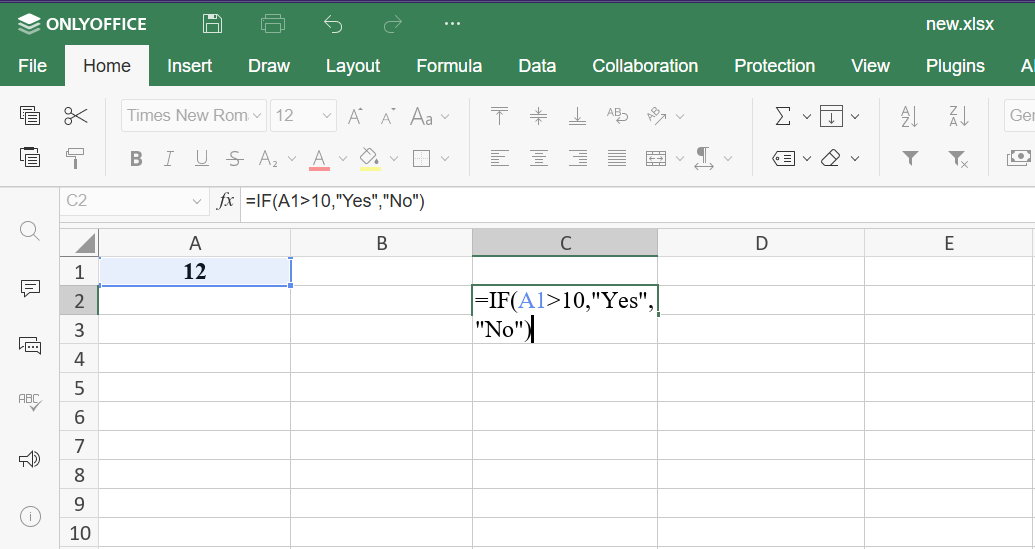The image size is (1035, 549).
Task: Open the three-dots more options menu
Action: pyautogui.click(x=452, y=24)
